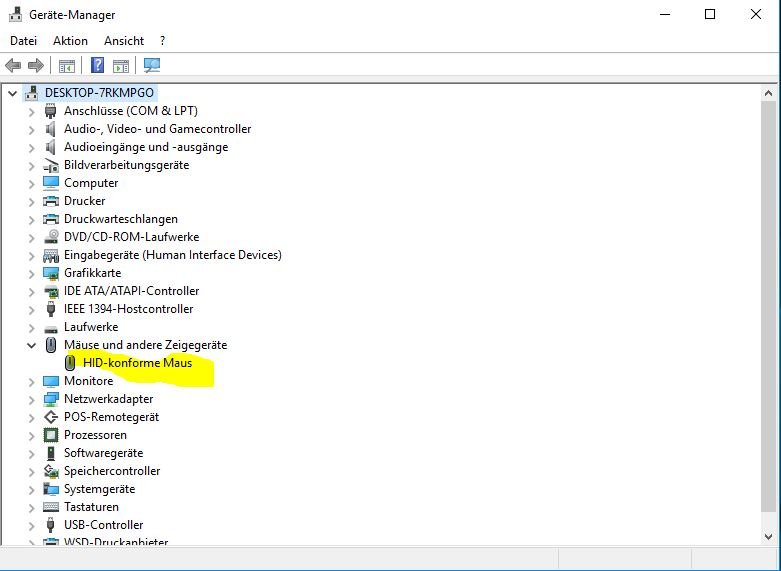781x571 pixels.
Task: Click the Laufwerke drive icon
Action: pos(50,328)
